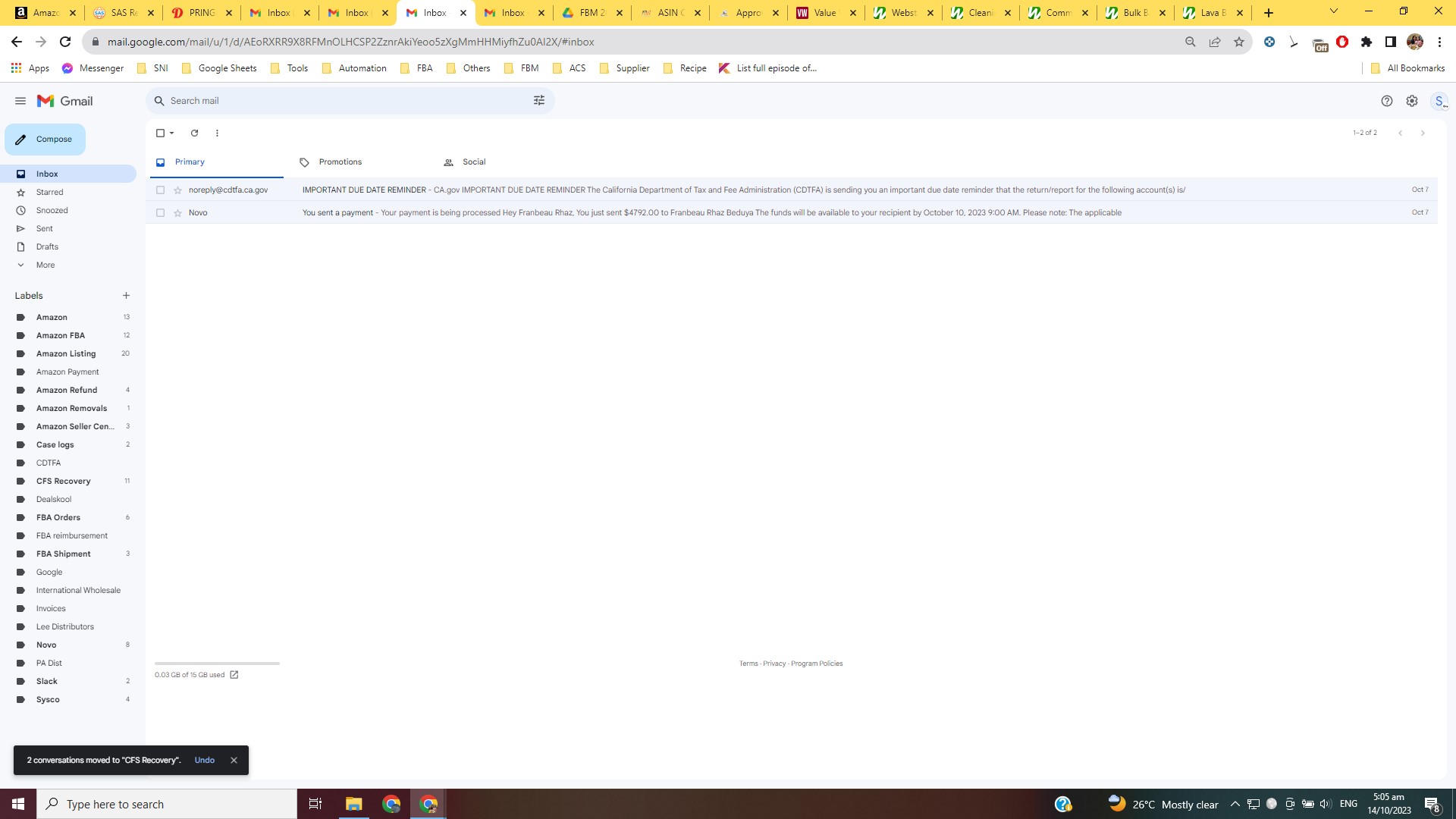This screenshot has height=819, width=1456.
Task: Reload the page in Chrome
Action: click(65, 42)
